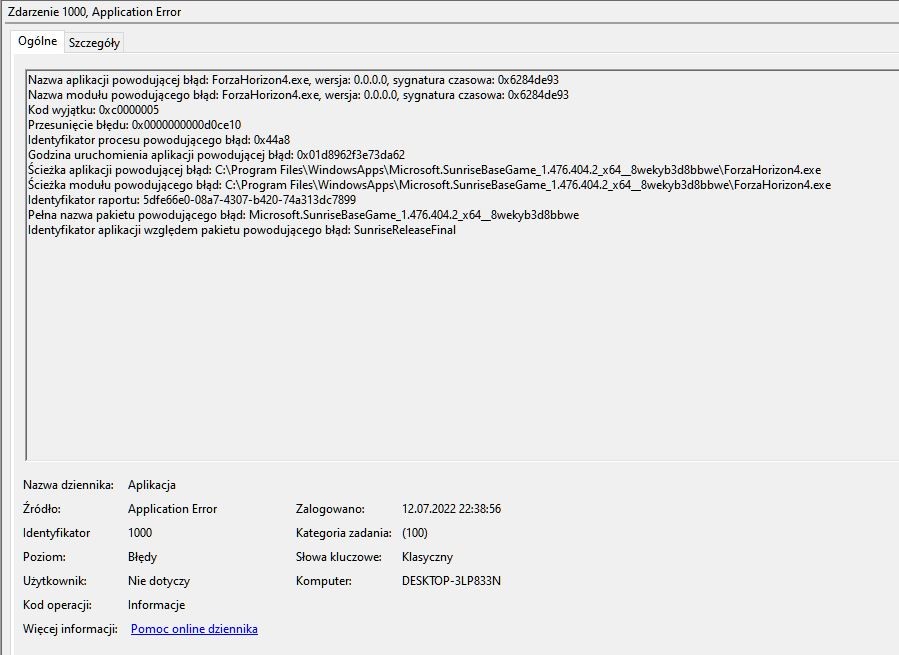Select the line starting 'Nazwa aplikacji powodującej błąd'

pos(293,80)
